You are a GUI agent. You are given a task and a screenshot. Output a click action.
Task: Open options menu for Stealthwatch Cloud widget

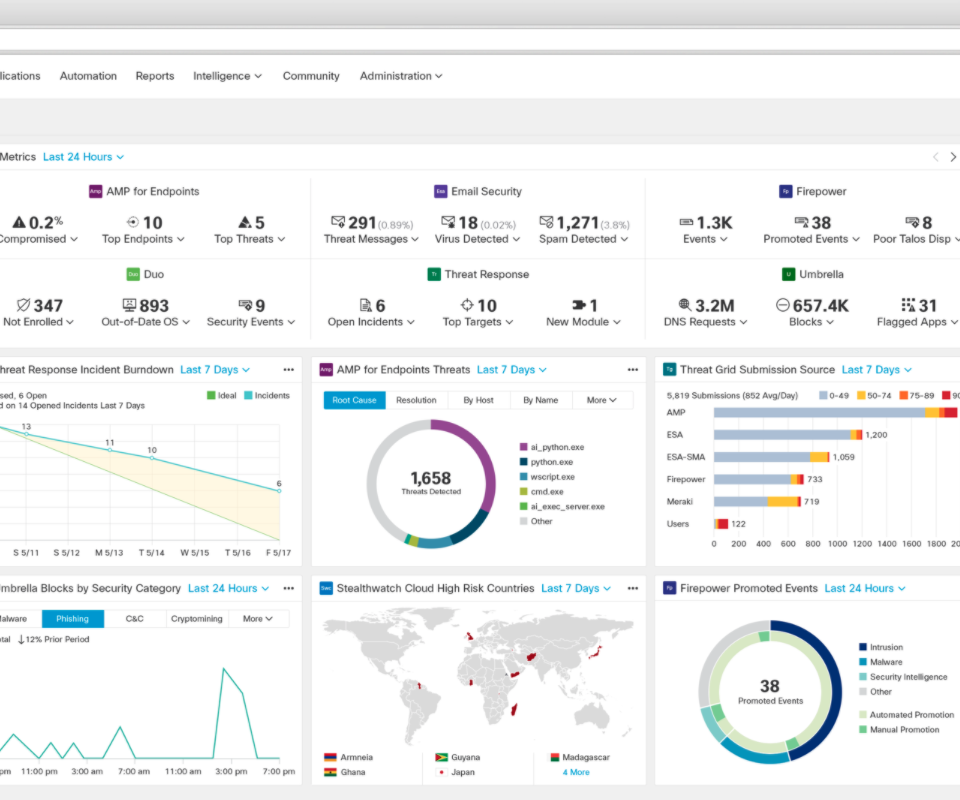click(632, 588)
